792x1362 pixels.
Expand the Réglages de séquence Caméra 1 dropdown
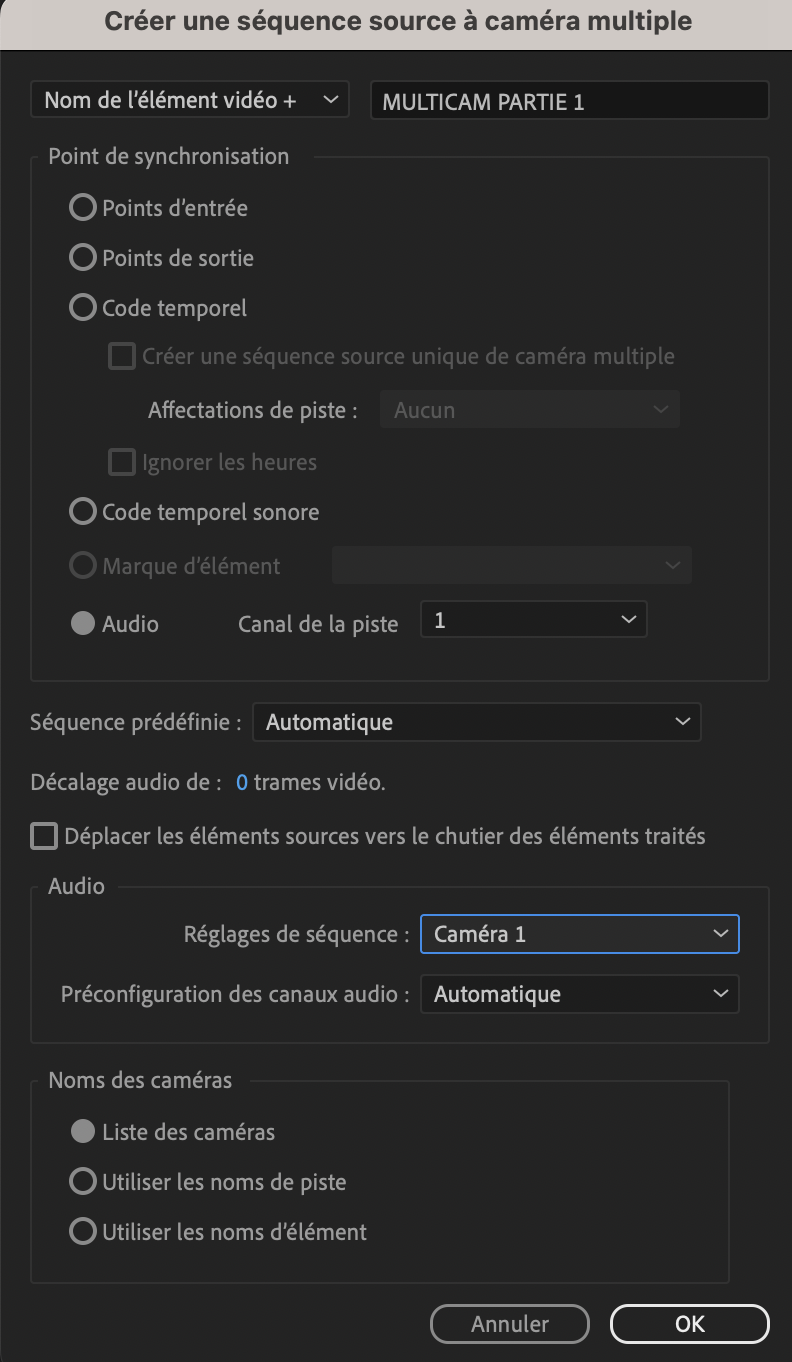pos(579,934)
